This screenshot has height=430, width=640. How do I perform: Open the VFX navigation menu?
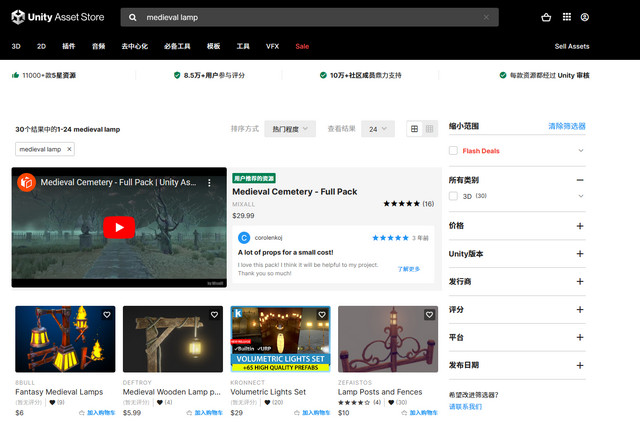pyautogui.click(x=272, y=47)
